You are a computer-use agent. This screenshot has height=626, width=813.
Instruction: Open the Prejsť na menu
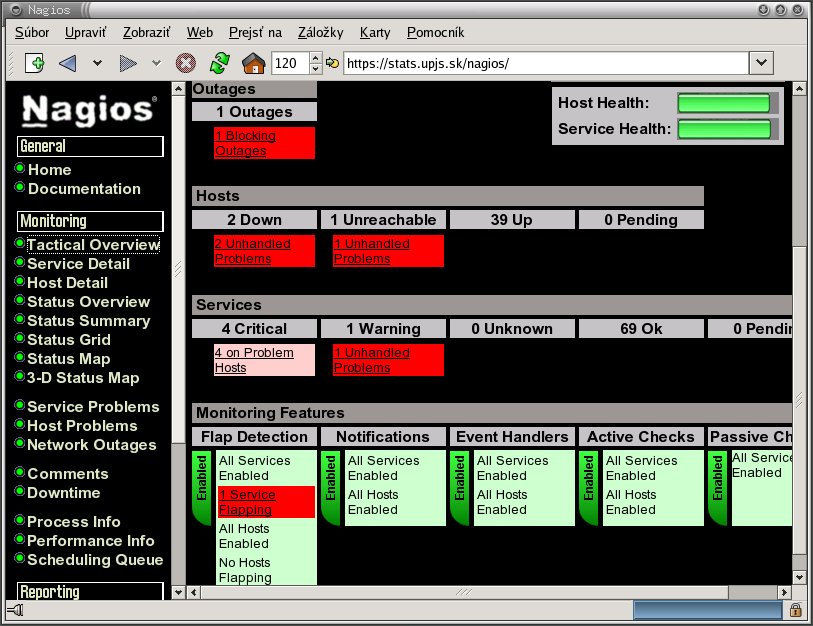(x=255, y=32)
